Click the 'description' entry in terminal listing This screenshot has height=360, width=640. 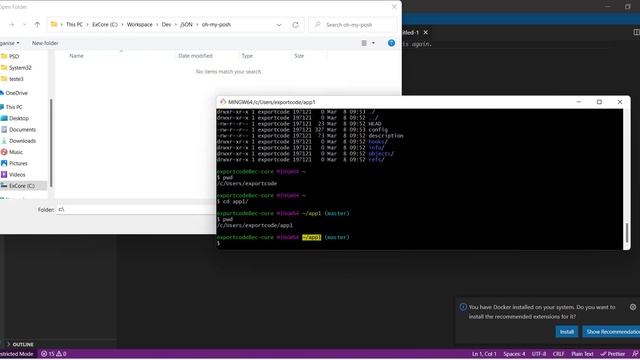(386, 136)
